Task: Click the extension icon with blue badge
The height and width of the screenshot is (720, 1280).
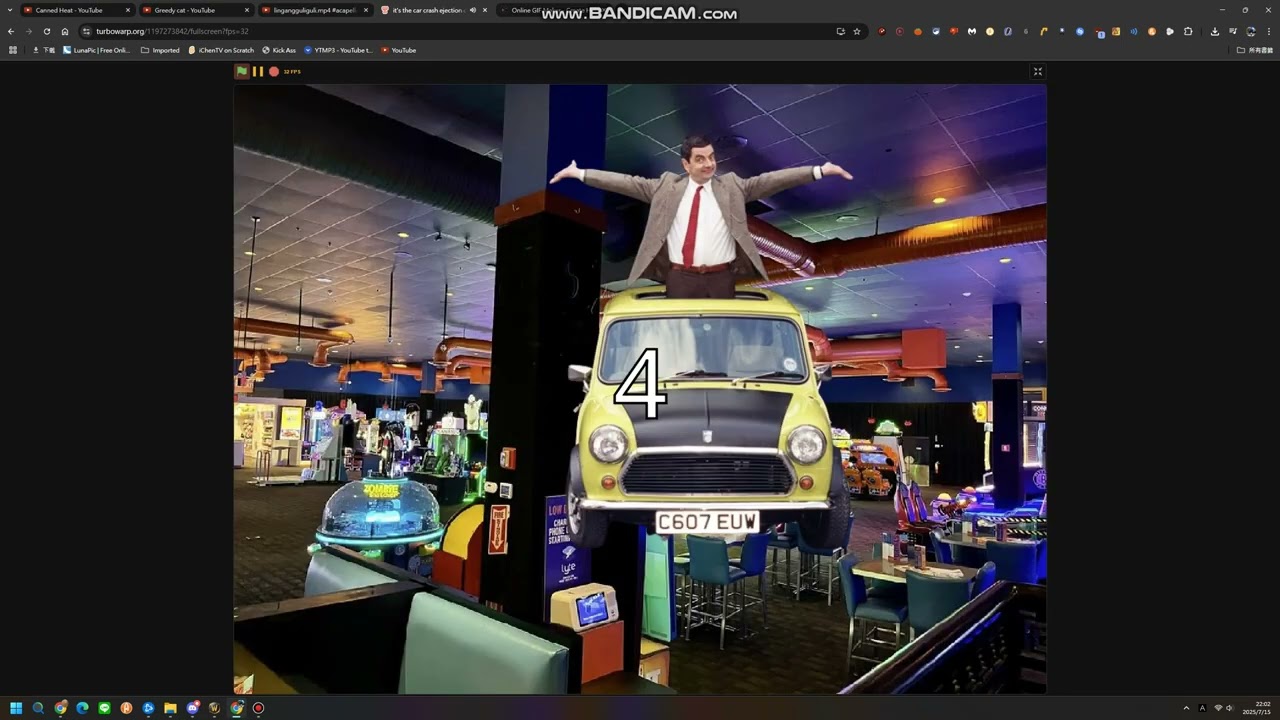Action: click(1100, 32)
